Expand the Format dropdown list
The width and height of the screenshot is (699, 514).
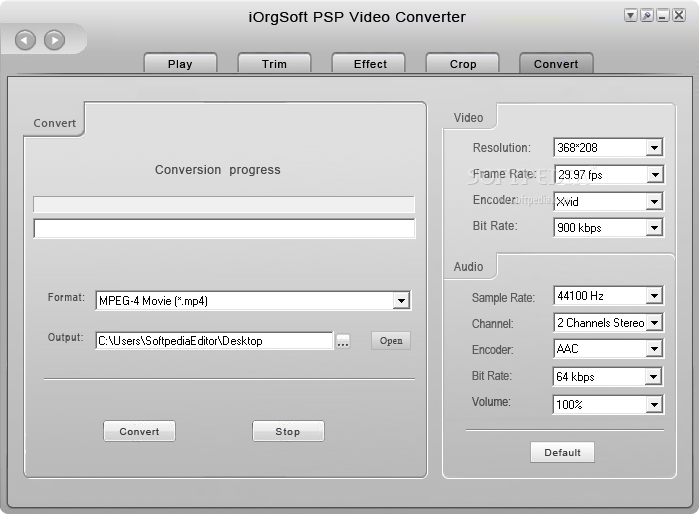click(401, 301)
